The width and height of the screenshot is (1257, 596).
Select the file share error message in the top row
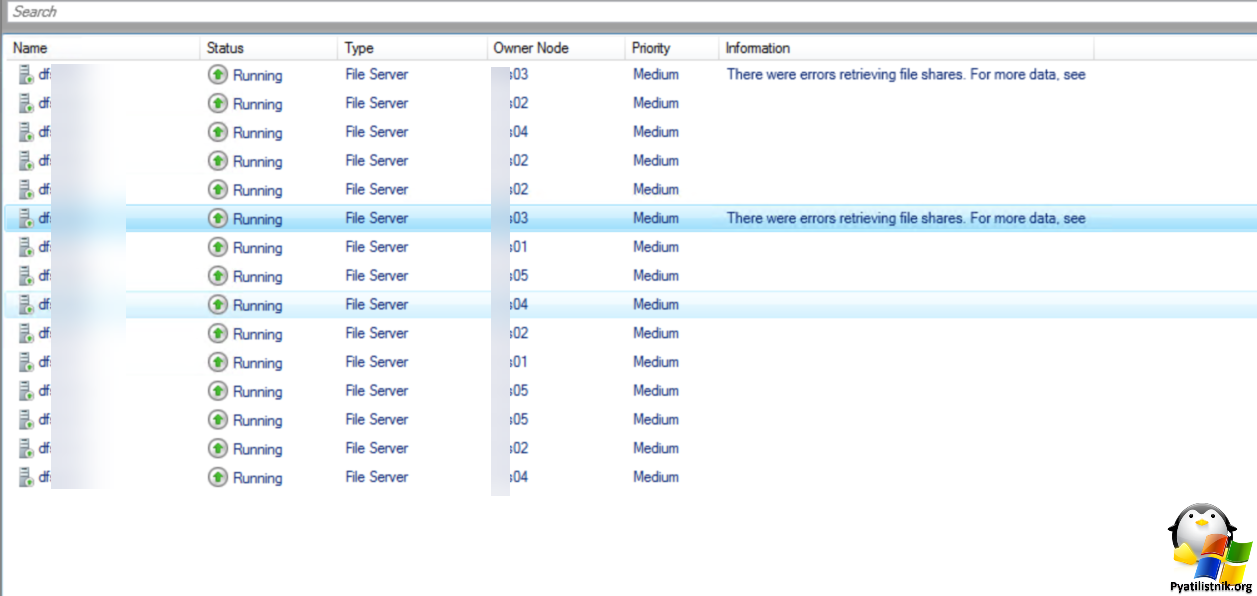coord(906,74)
